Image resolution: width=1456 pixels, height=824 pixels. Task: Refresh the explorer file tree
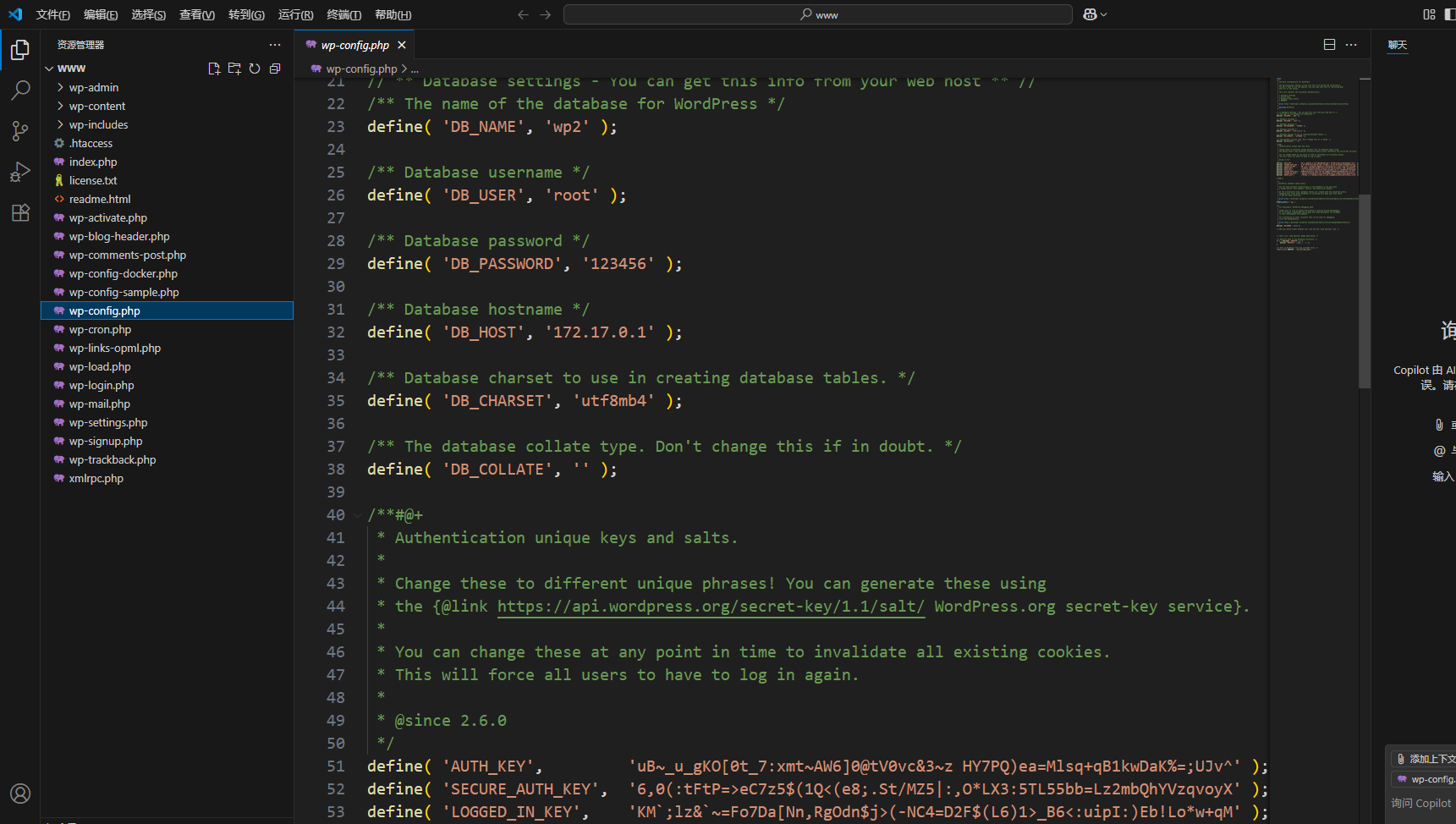(255, 69)
